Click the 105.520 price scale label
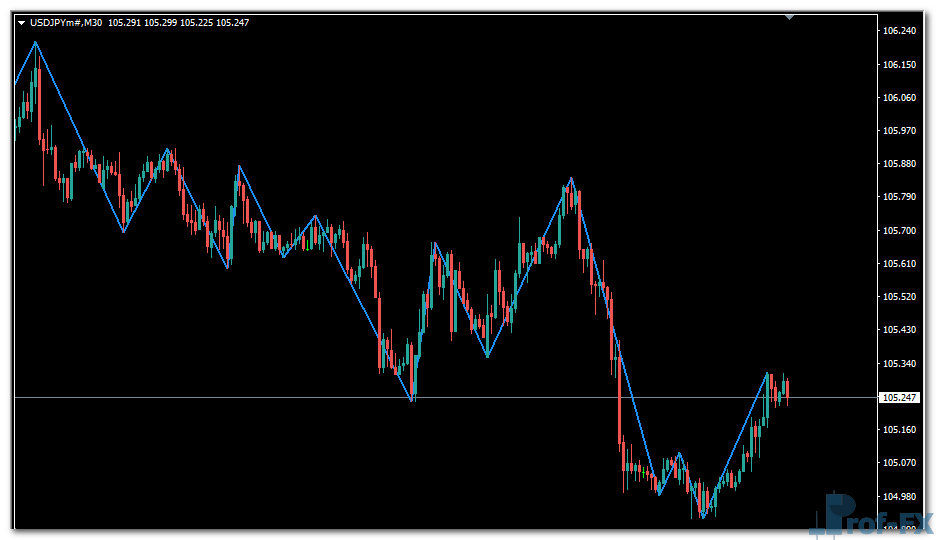The image size is (936, 540). tap(900, 297)
